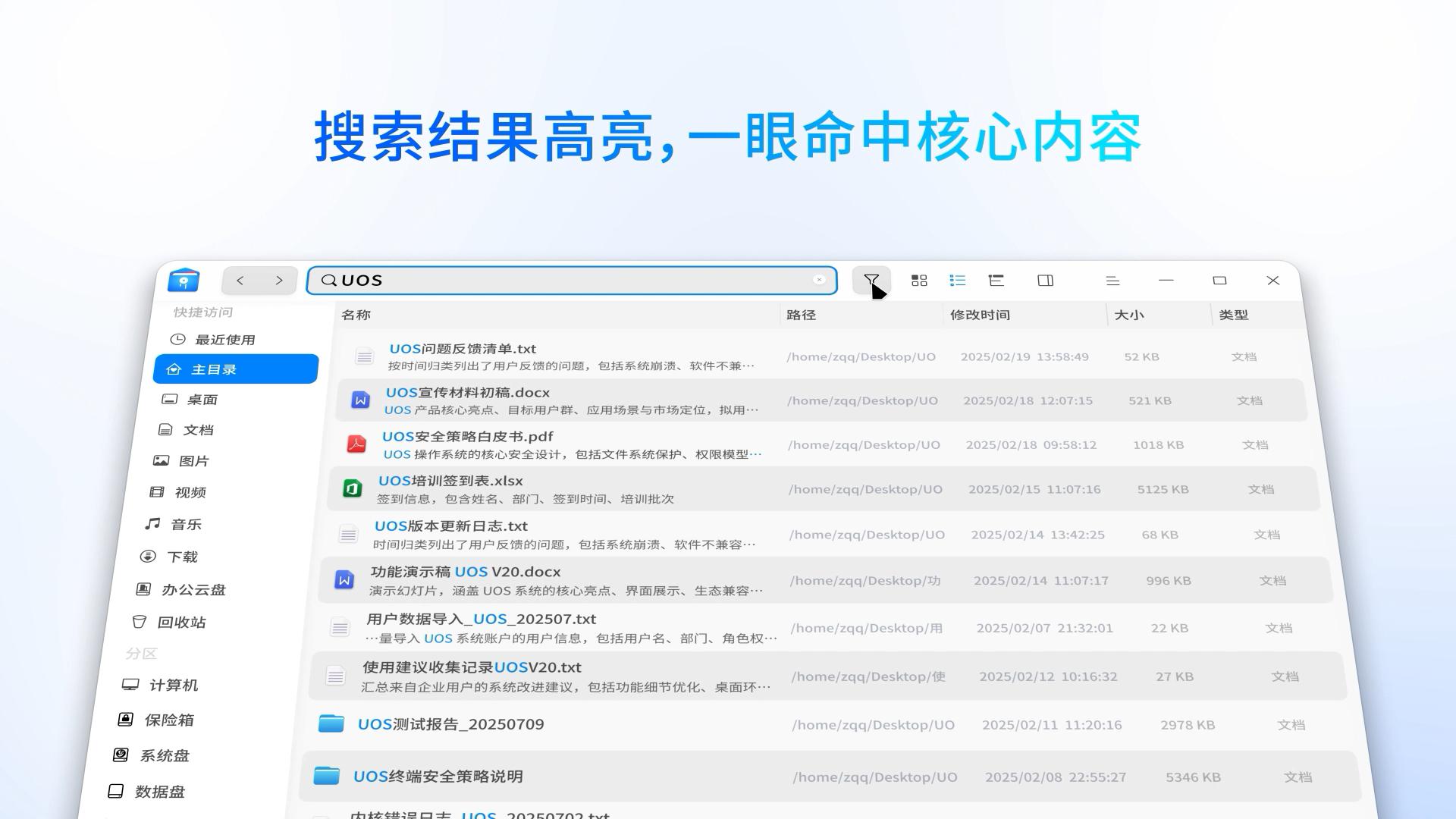1456x819 pixels.
Task: Clear the UOS search text
Action: (x=819, y=280)
